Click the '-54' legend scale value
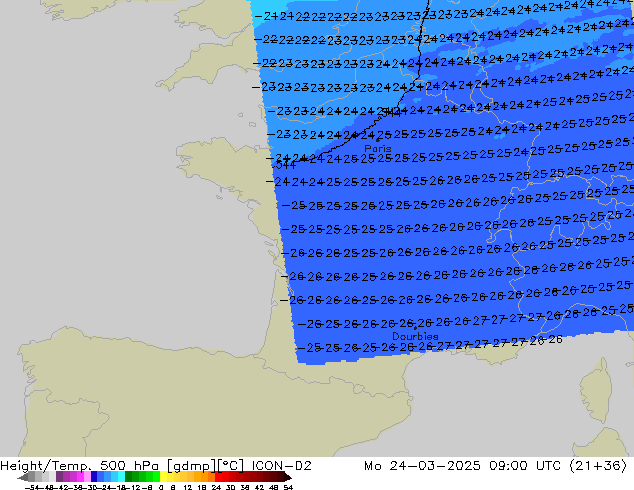Viewport: 634px width, 490px height. pyautogui.click(x=32, y=487)
